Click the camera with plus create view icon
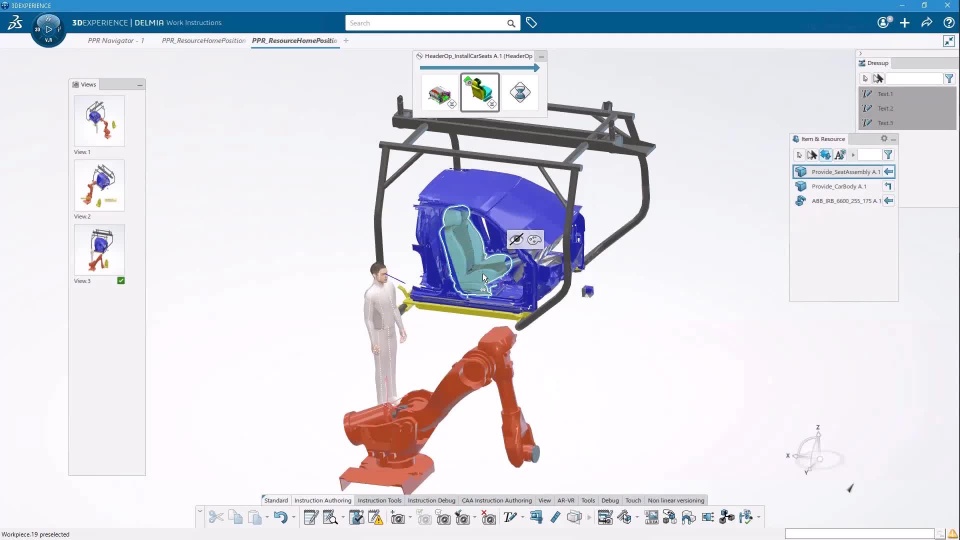This screenshot has width=960, height=540. [x=398, y=517]
